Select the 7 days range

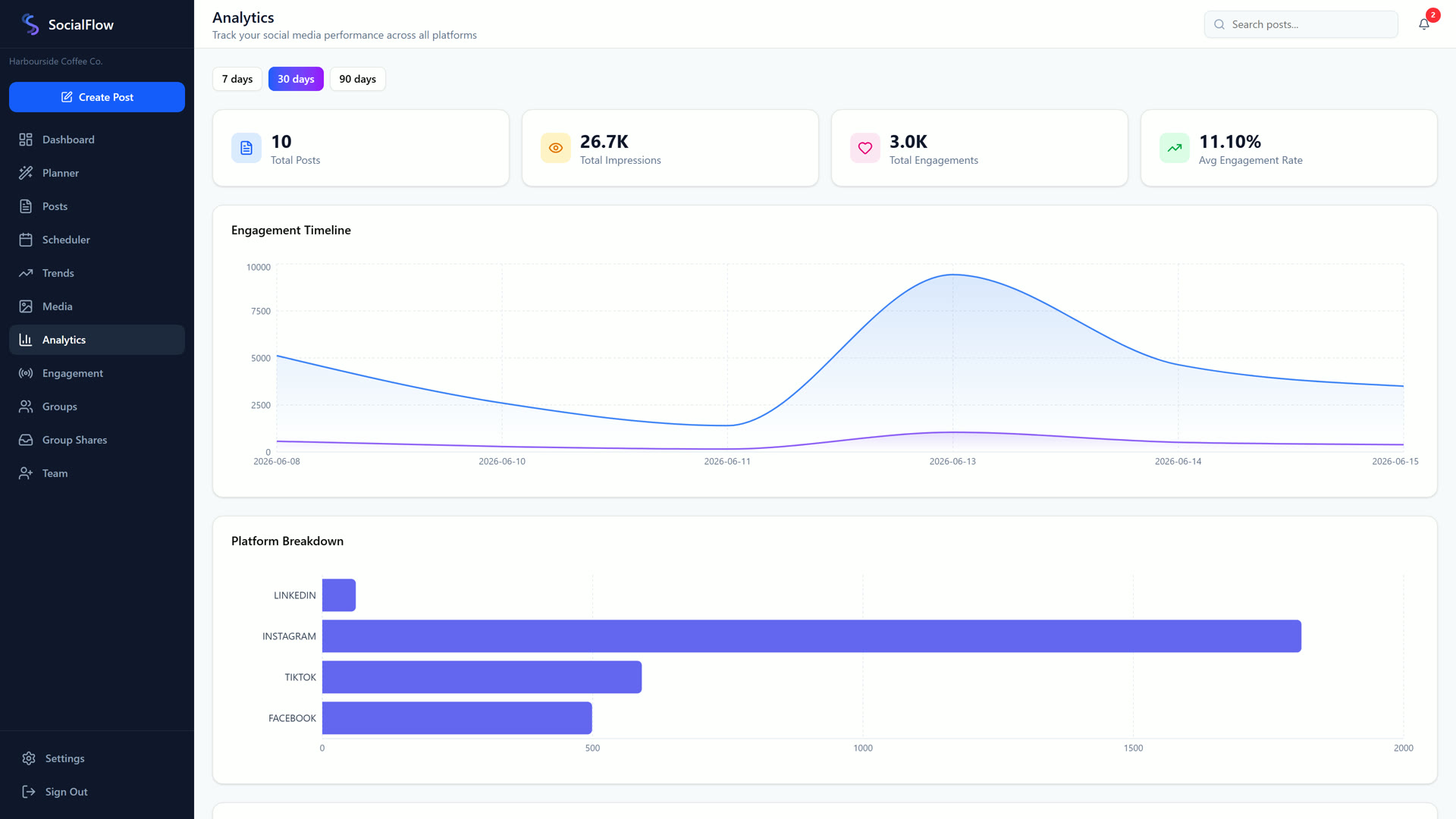click(x=237, y=79)
